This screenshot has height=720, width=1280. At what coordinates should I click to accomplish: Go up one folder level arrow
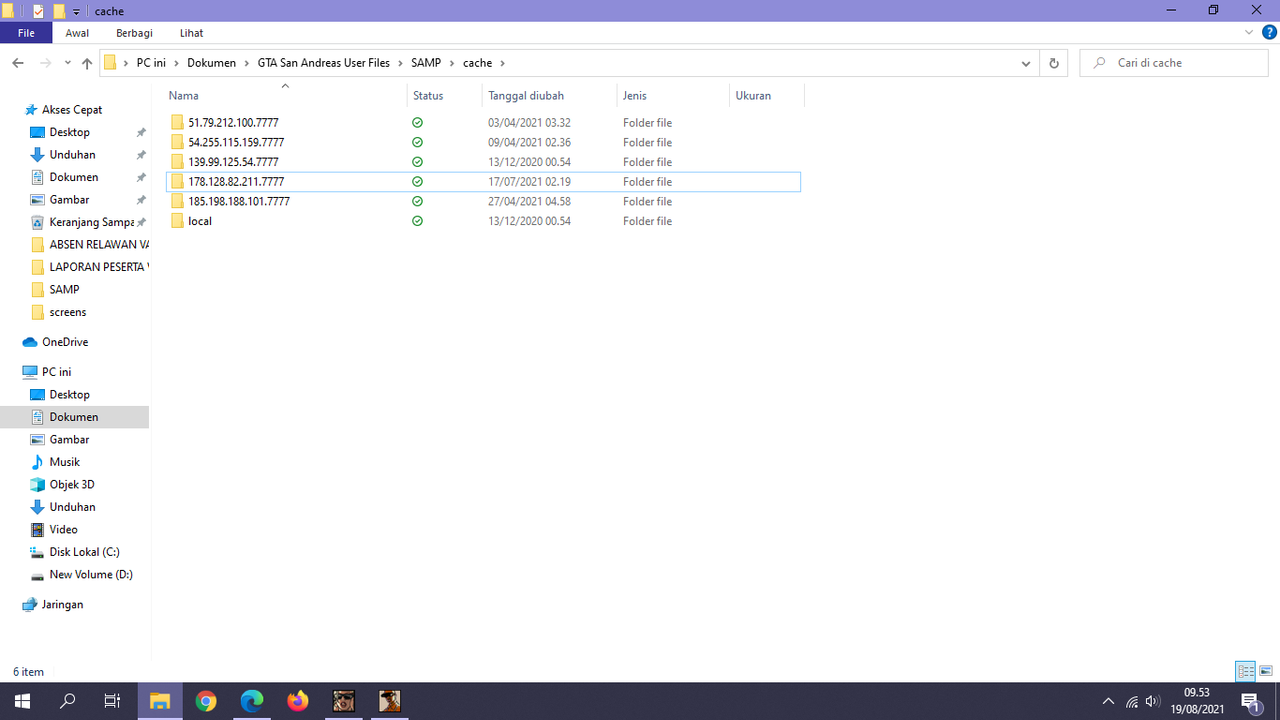click(x=87, y=63)
